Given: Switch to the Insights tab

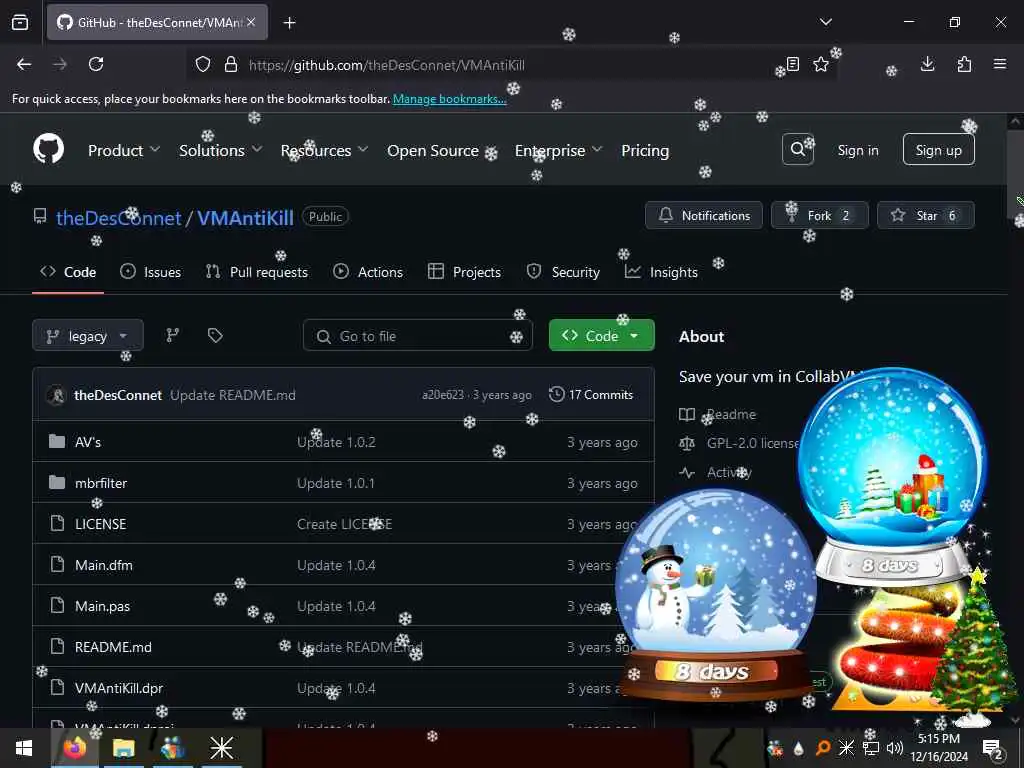Looking at the screenshot, I should tap(661, 272).
